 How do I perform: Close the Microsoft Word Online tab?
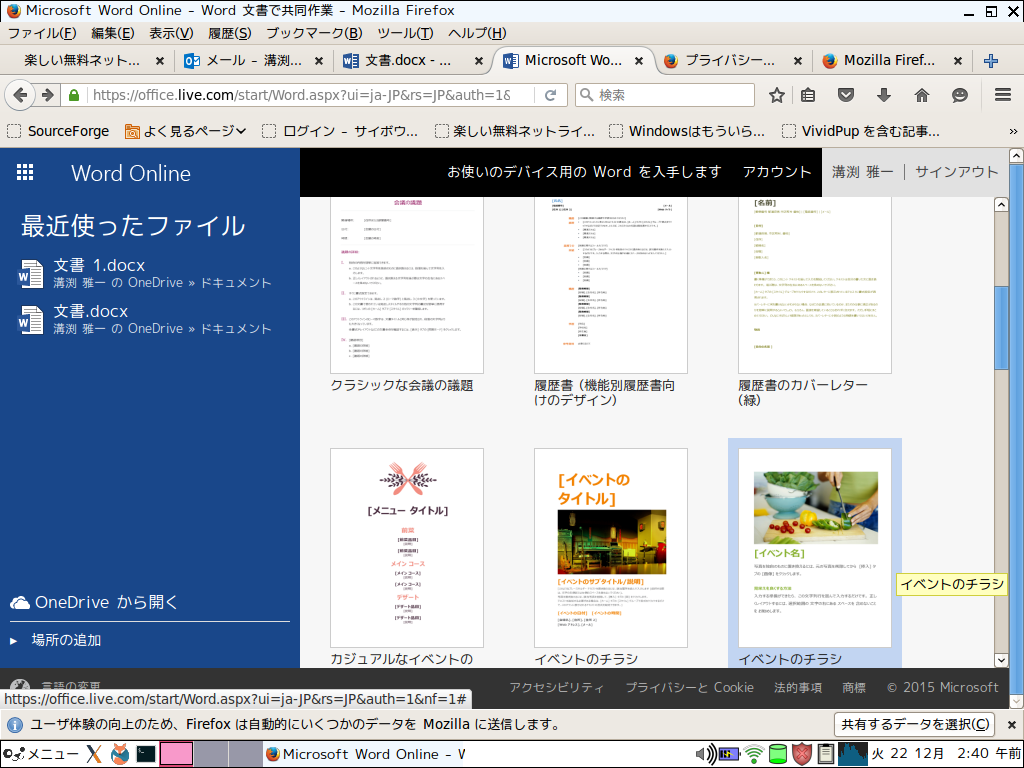point(639,61)
